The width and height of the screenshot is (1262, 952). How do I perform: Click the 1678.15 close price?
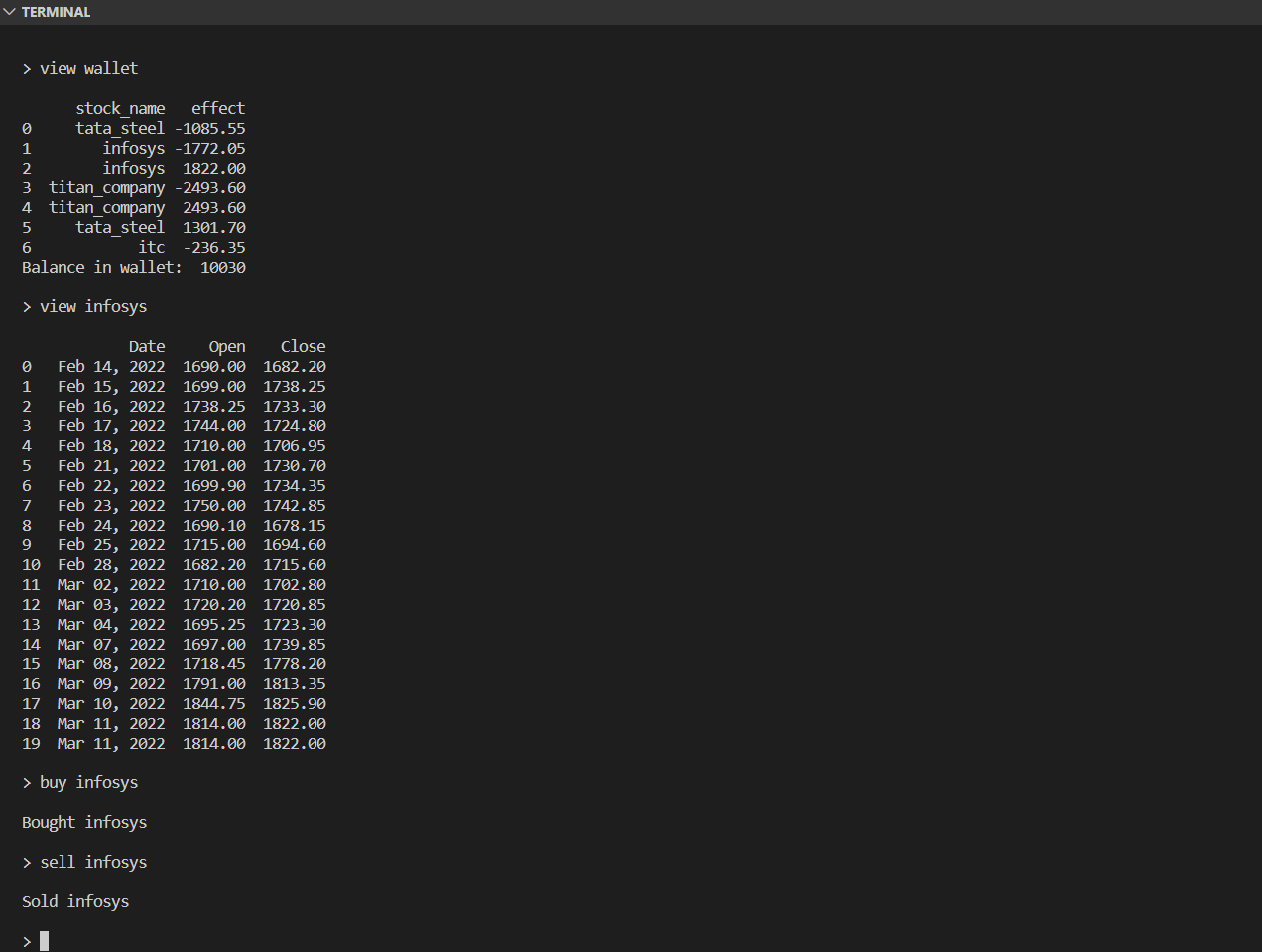point(295,525)
